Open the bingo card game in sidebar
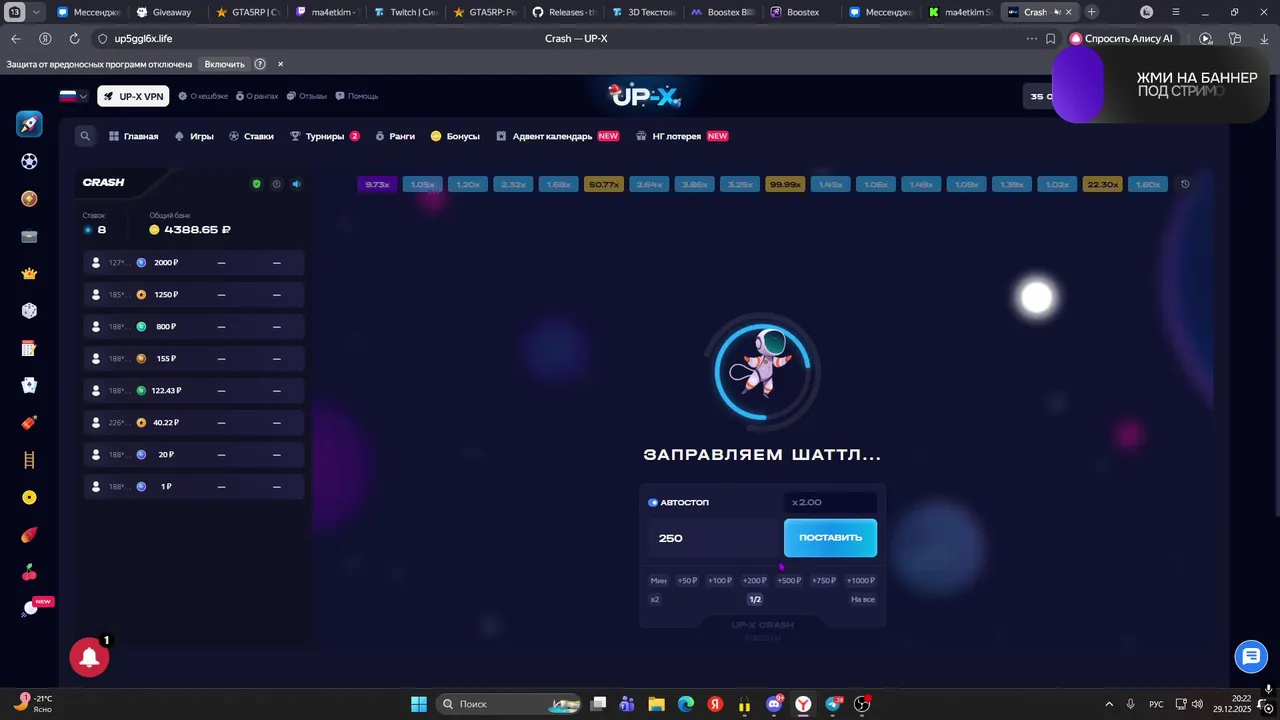The height and width of the screenshot is (720, 1280). (x=29, y=348)
